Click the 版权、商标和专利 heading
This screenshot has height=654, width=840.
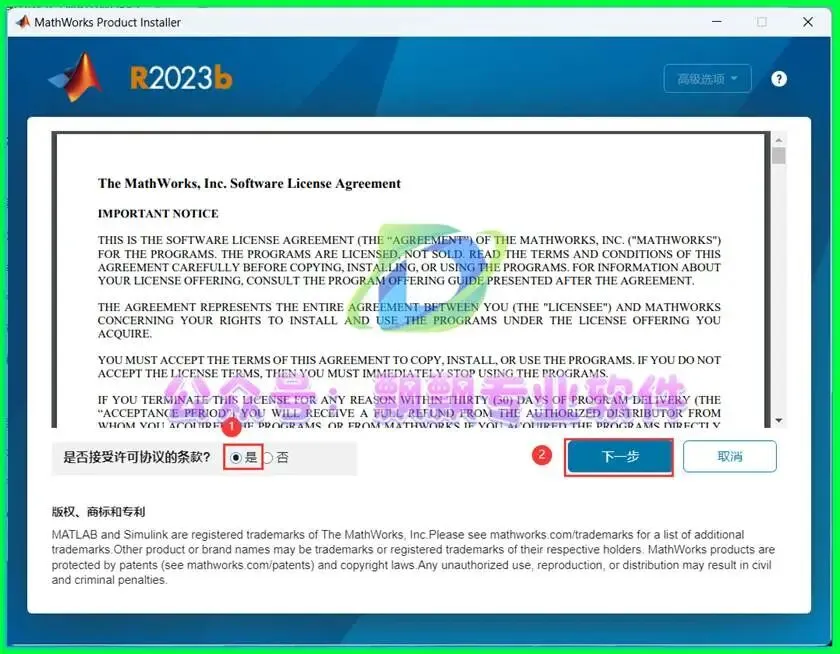[x=98, y=512]
